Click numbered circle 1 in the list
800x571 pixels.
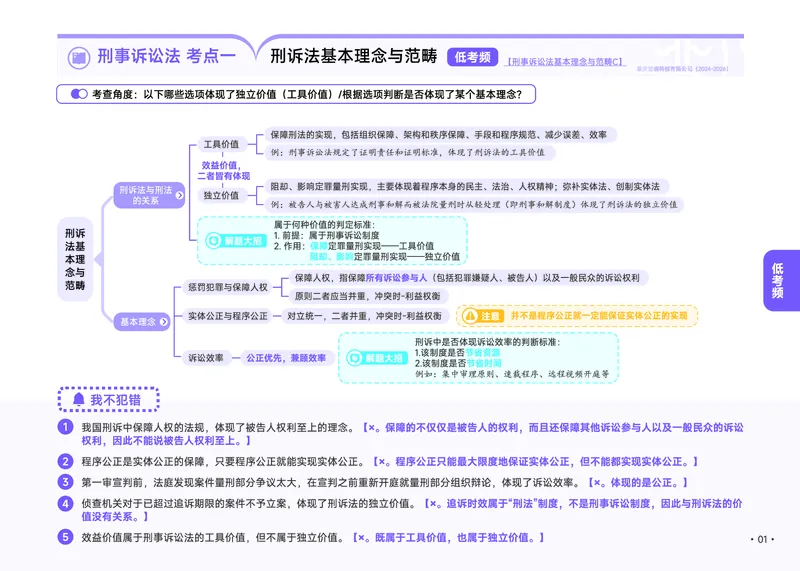(65, 427)
